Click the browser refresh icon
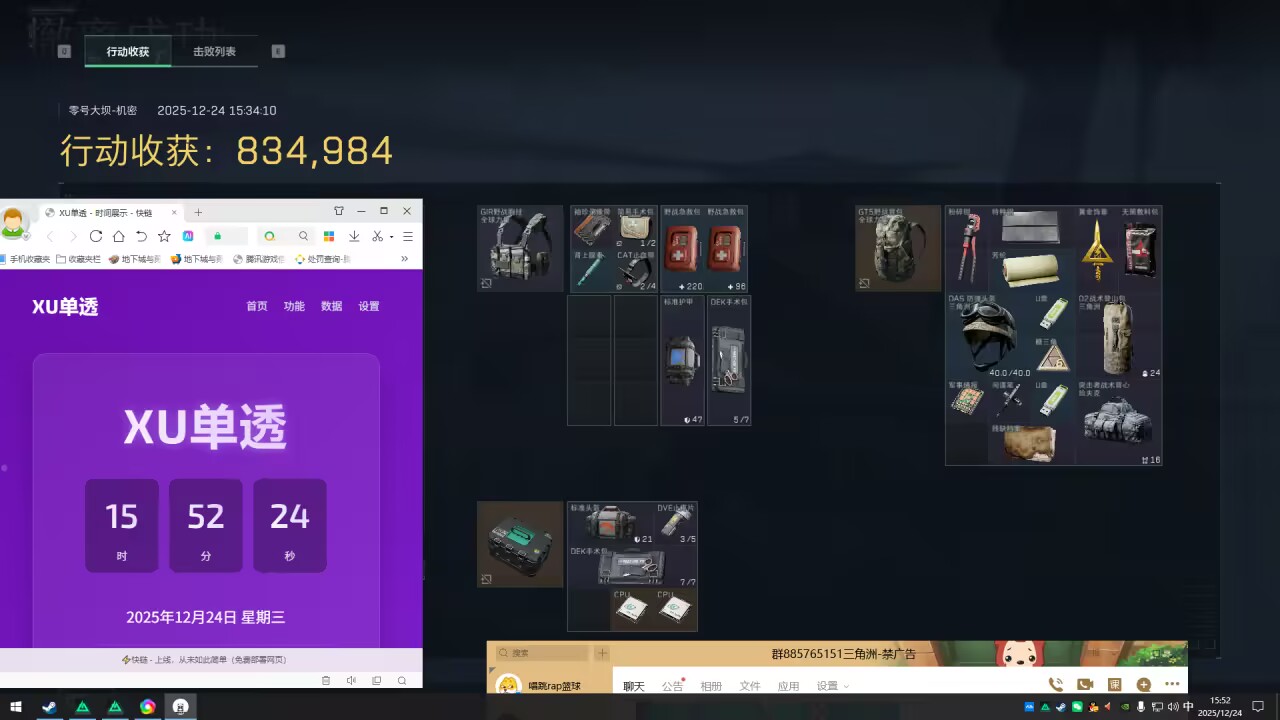The width and height of the screenshot is (1280, 720). pos(96,236)
